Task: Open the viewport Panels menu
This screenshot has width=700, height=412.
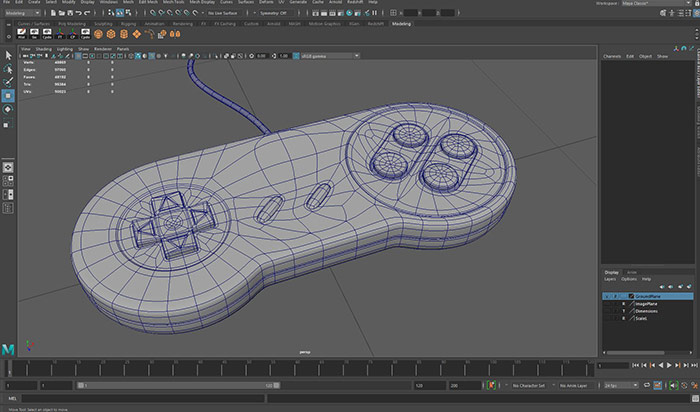Action: pos(123,49)
